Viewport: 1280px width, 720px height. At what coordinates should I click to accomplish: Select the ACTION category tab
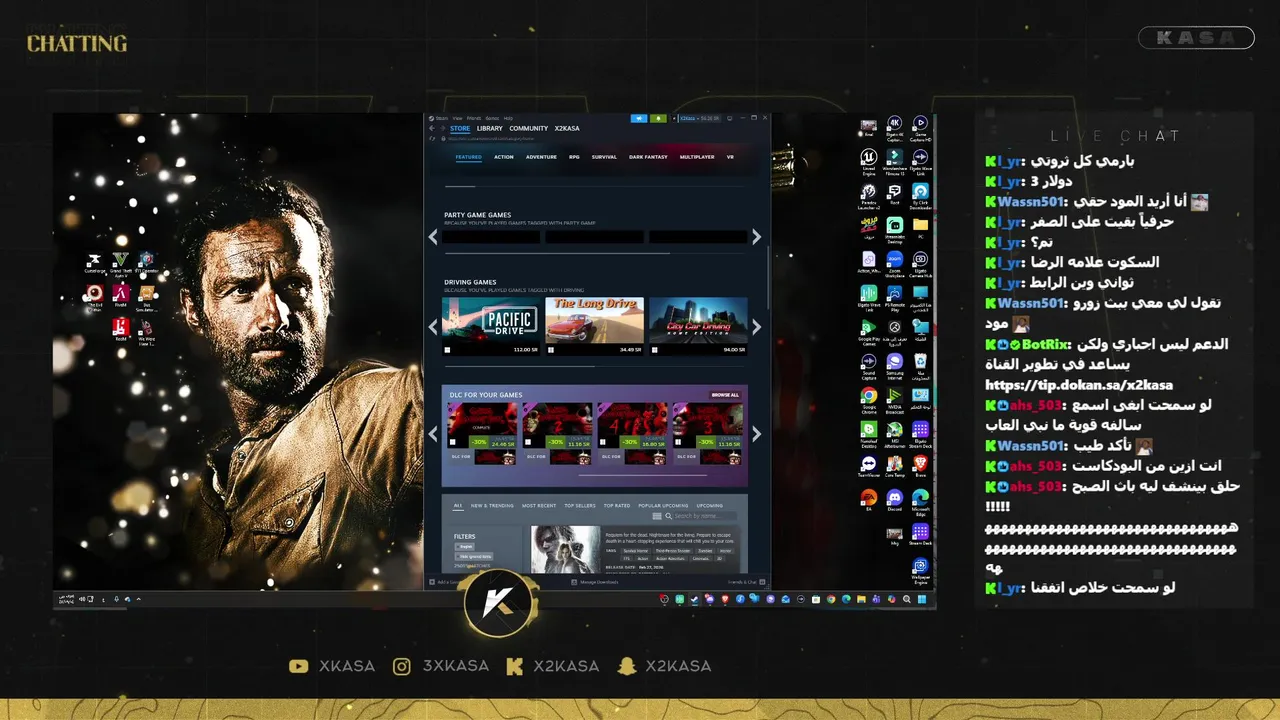coord(504,157)
